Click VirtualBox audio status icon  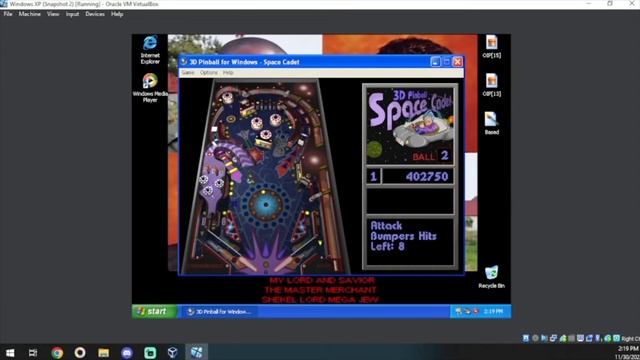tap(544, 338)
